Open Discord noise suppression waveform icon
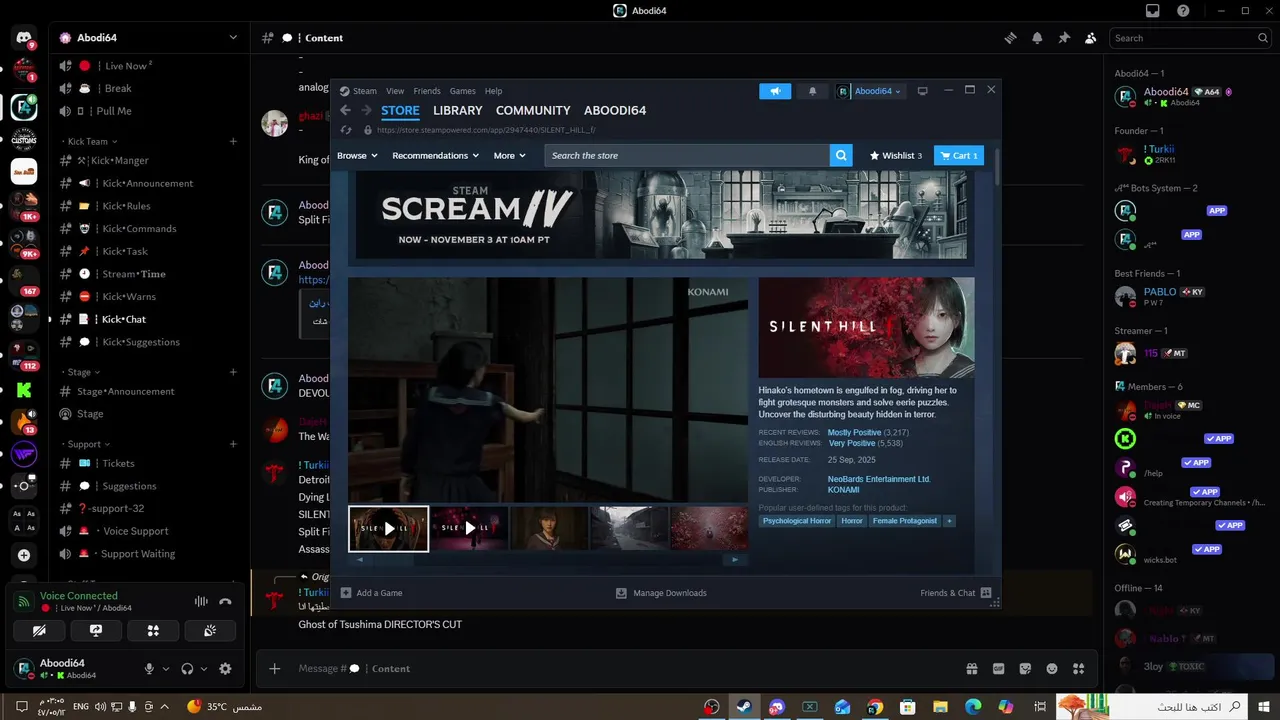 coord(201,602)
